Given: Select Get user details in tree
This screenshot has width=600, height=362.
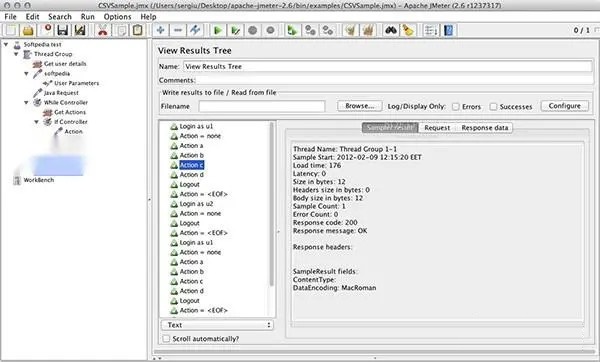Looking at the screenshot, I should pyautogui.click(x=65, y=64).
